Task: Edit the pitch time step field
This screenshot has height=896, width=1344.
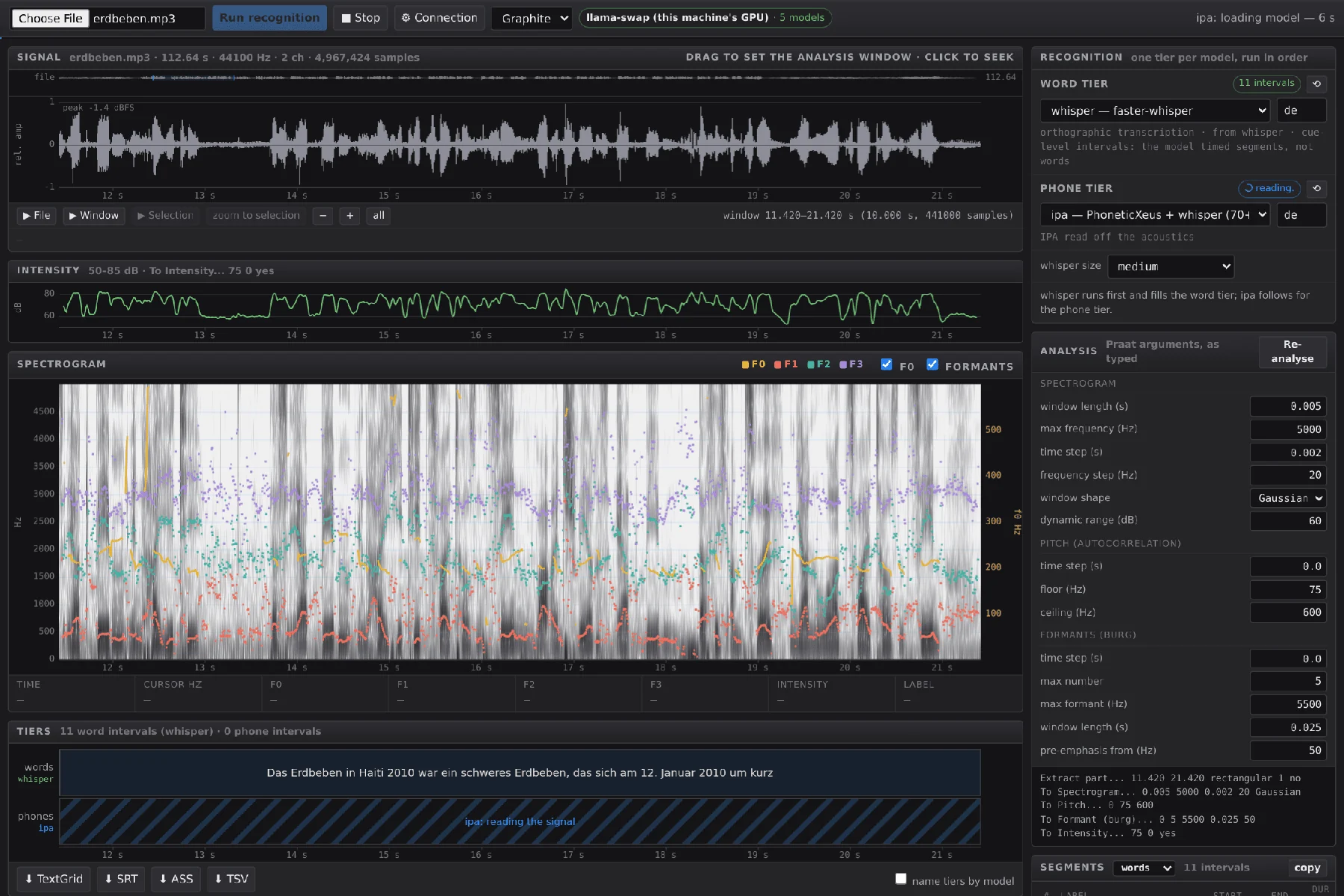Action: tap(1288, 567)
